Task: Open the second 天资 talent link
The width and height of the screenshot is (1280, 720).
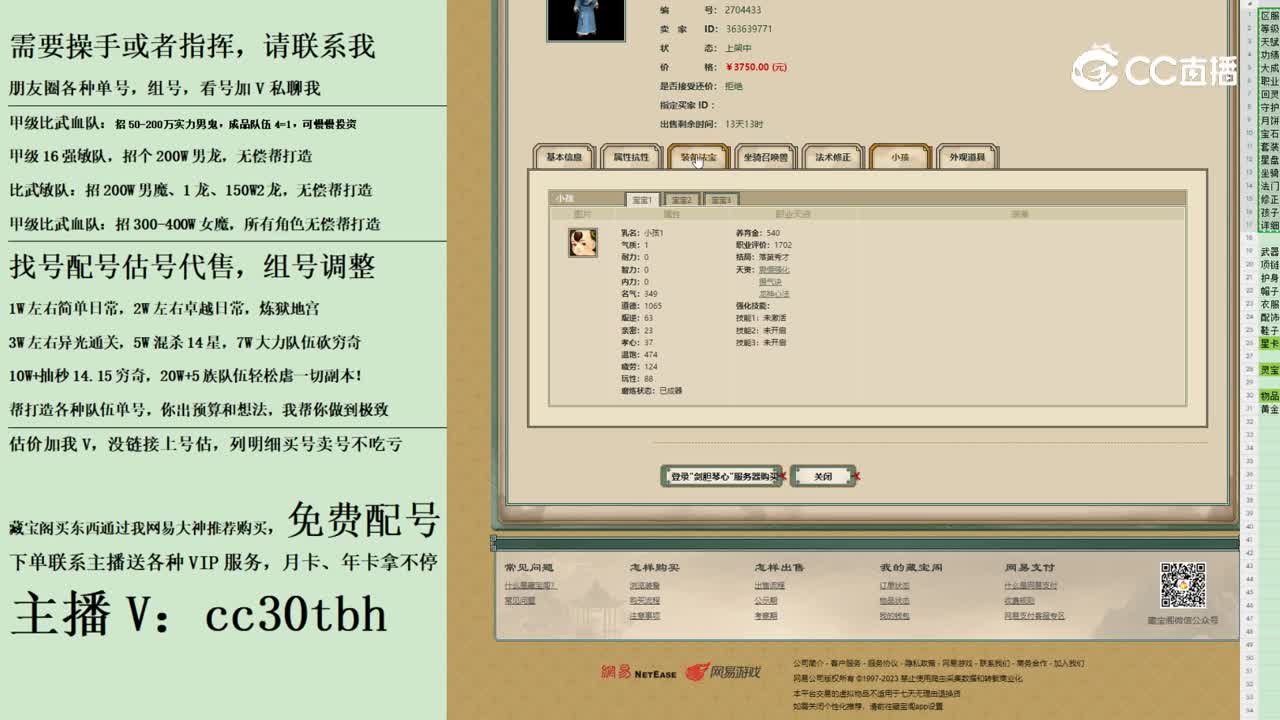Action: click(771, 282)
